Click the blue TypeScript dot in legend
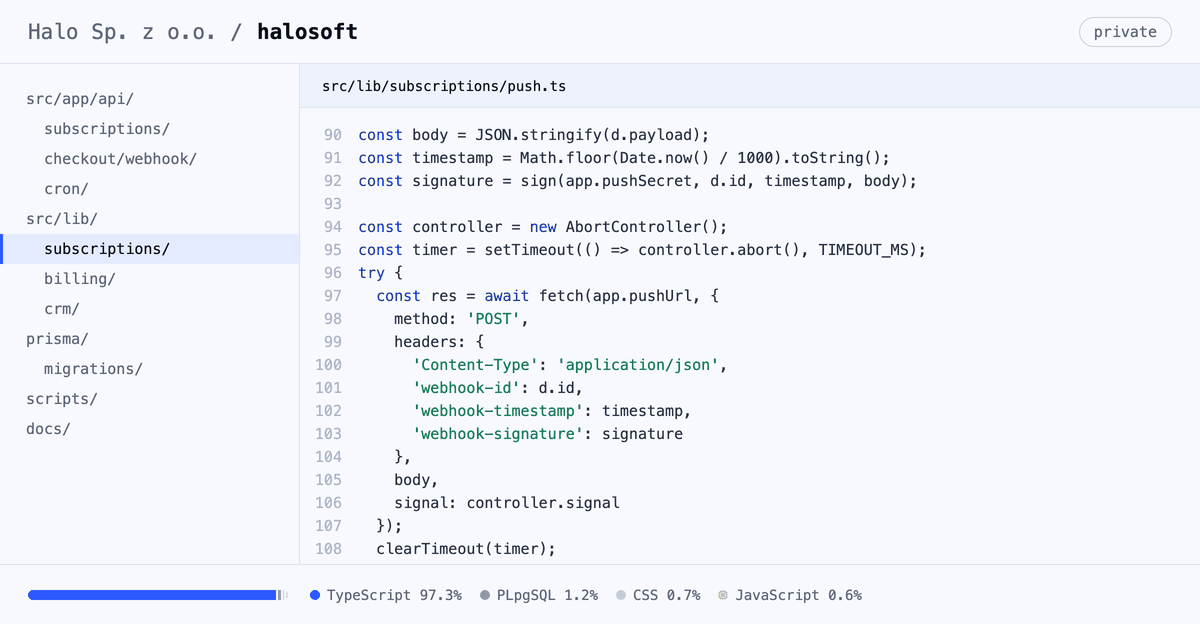Viewport: 1200px width, 624px height. 315,595
